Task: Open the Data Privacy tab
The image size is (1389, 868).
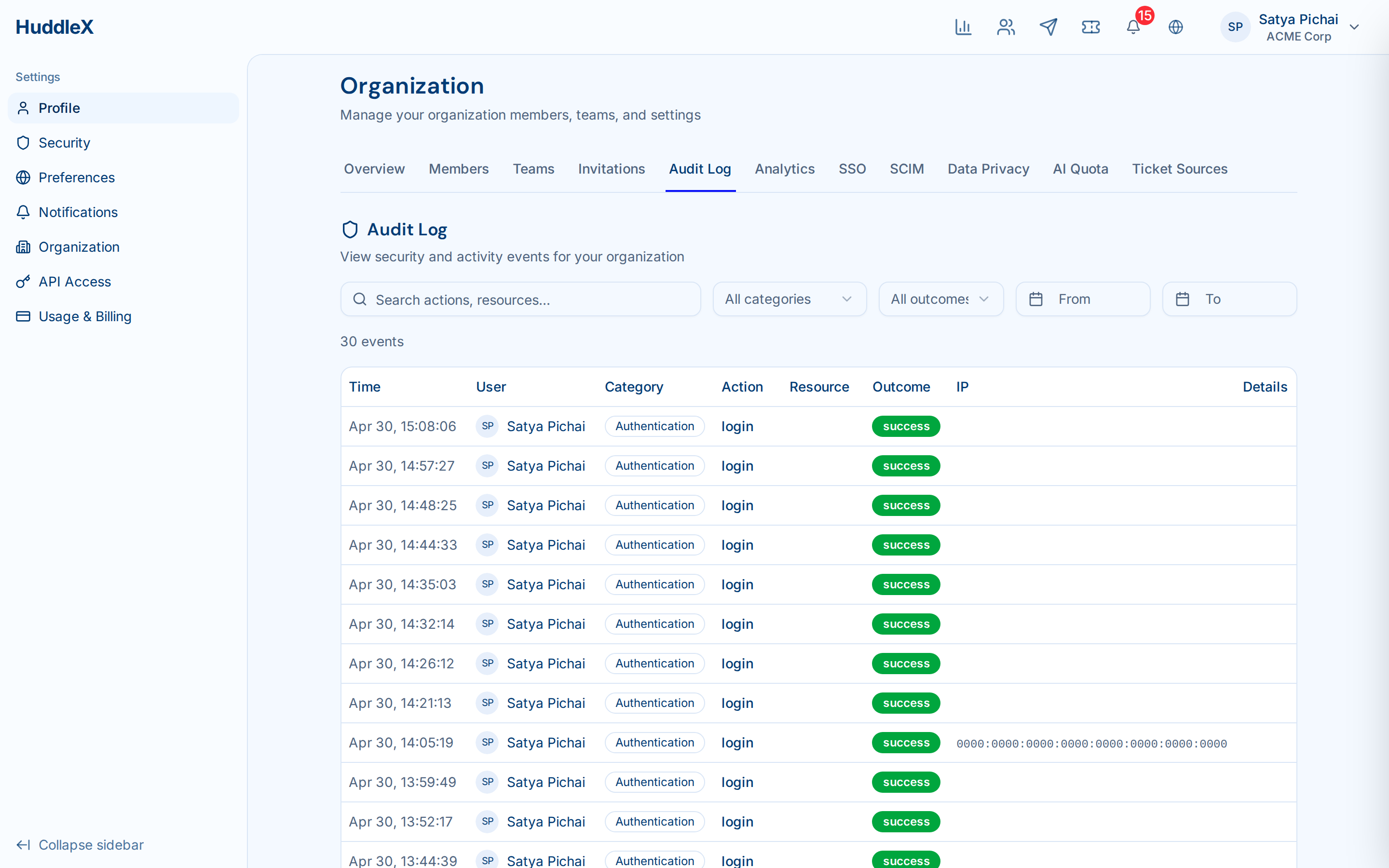Action: (x=988, y=169)
